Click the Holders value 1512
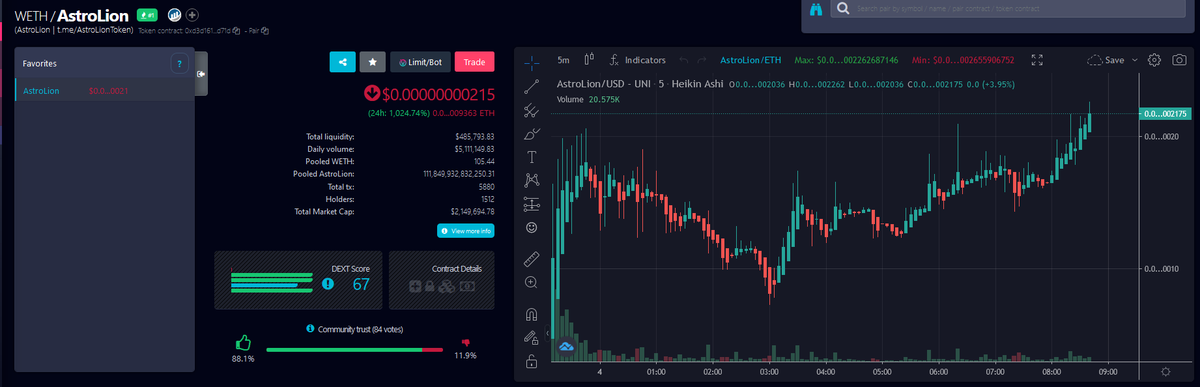 tap(487, 198)
